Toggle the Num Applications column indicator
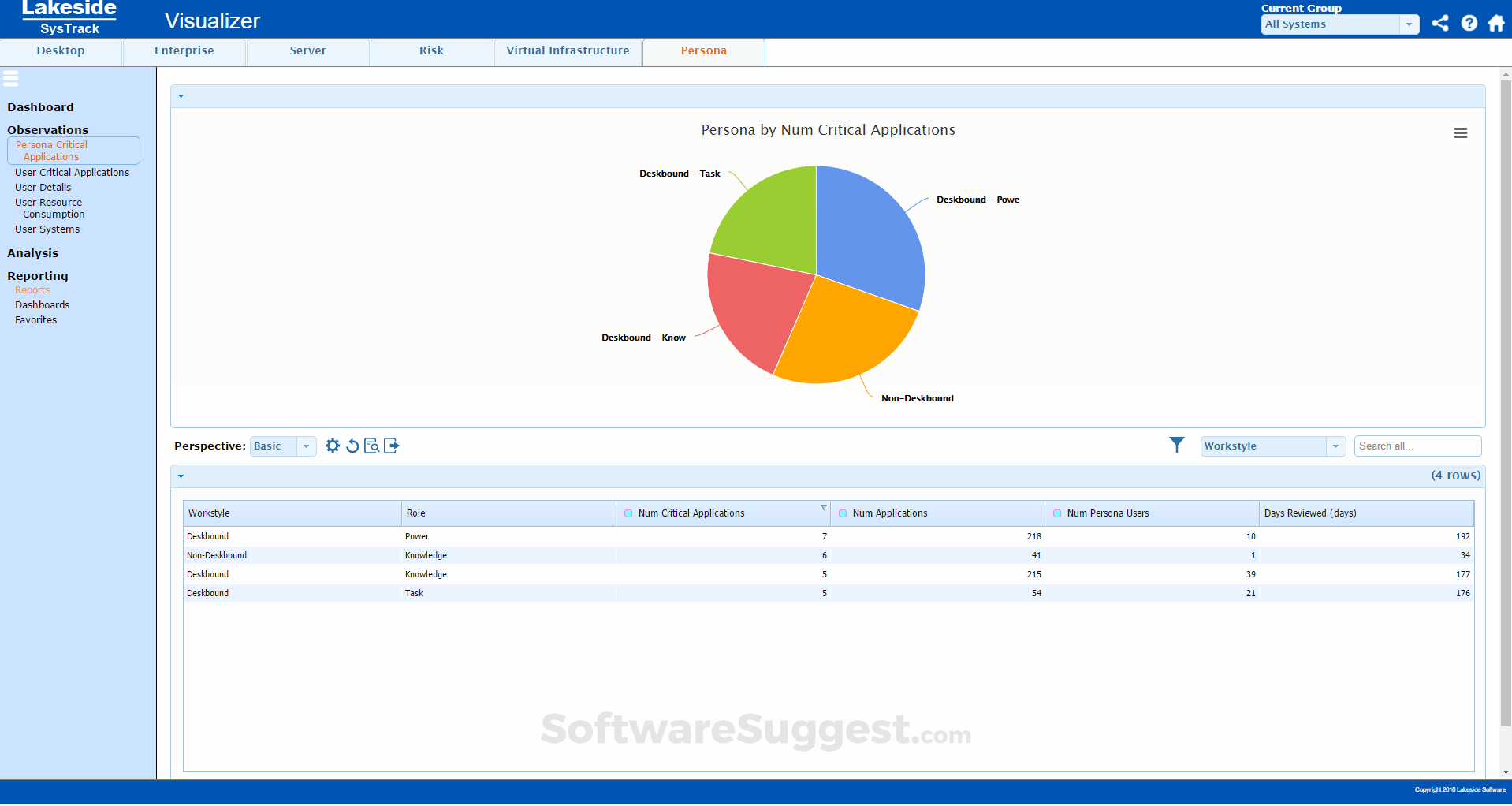The width and height of the screenshot is (1512, 806). pos(843,513)
